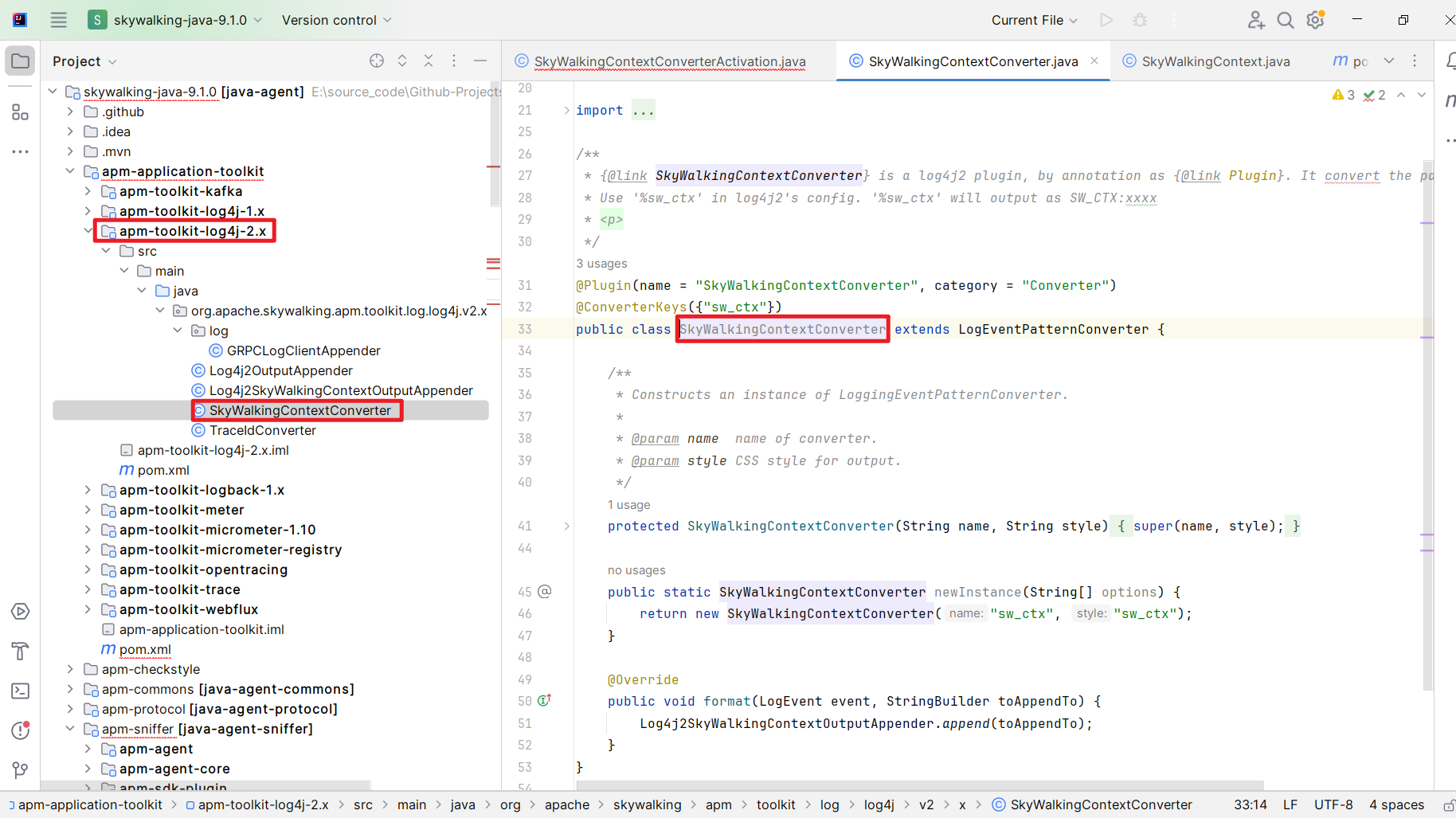Open the Terminal tool window
The width and height of the screenshot is (1456, 818).
coord(21,691)
